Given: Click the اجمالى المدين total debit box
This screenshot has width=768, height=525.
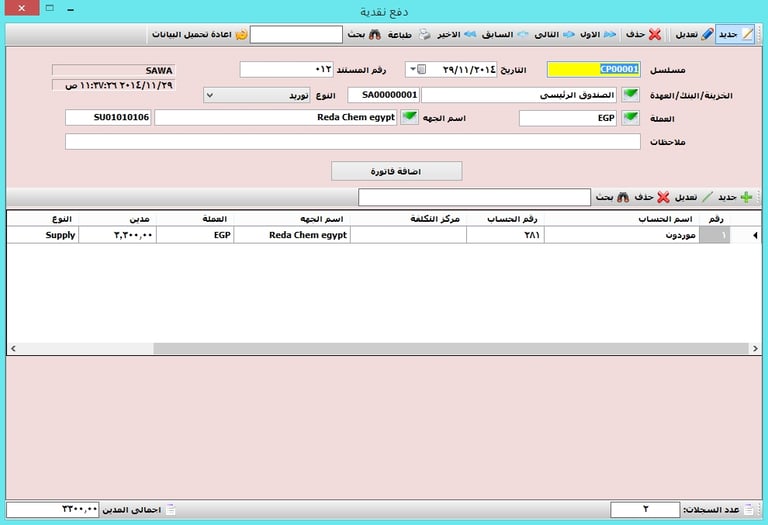Looking at the screenshot, I should (x=52, y=509).
